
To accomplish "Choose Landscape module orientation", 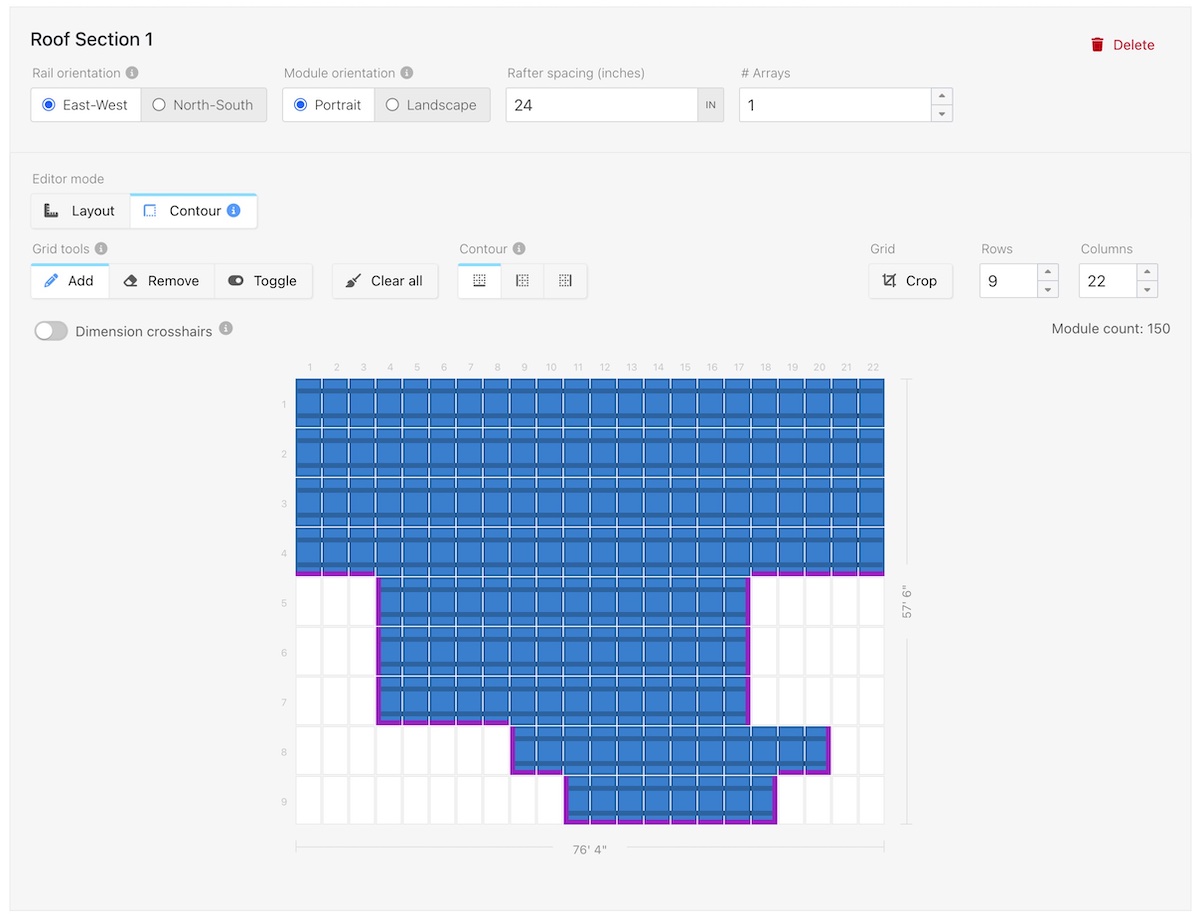I will click(x=432, y=105).
